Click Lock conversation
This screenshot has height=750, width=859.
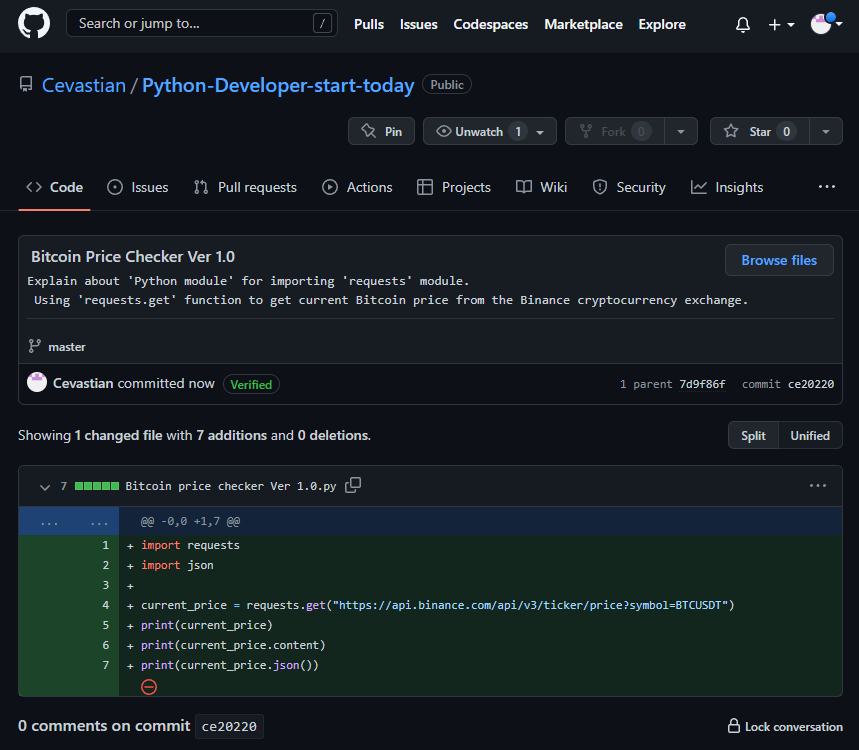coord(785,726)
